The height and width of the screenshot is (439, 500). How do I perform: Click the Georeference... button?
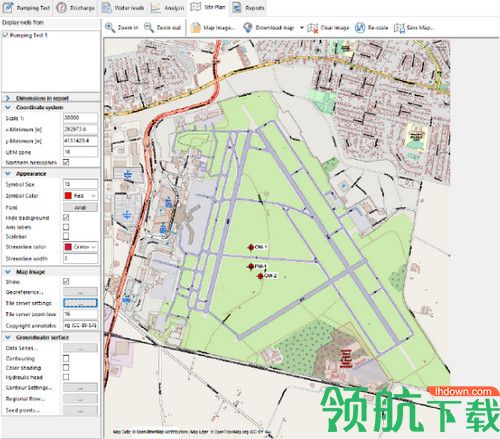point(80,292)
